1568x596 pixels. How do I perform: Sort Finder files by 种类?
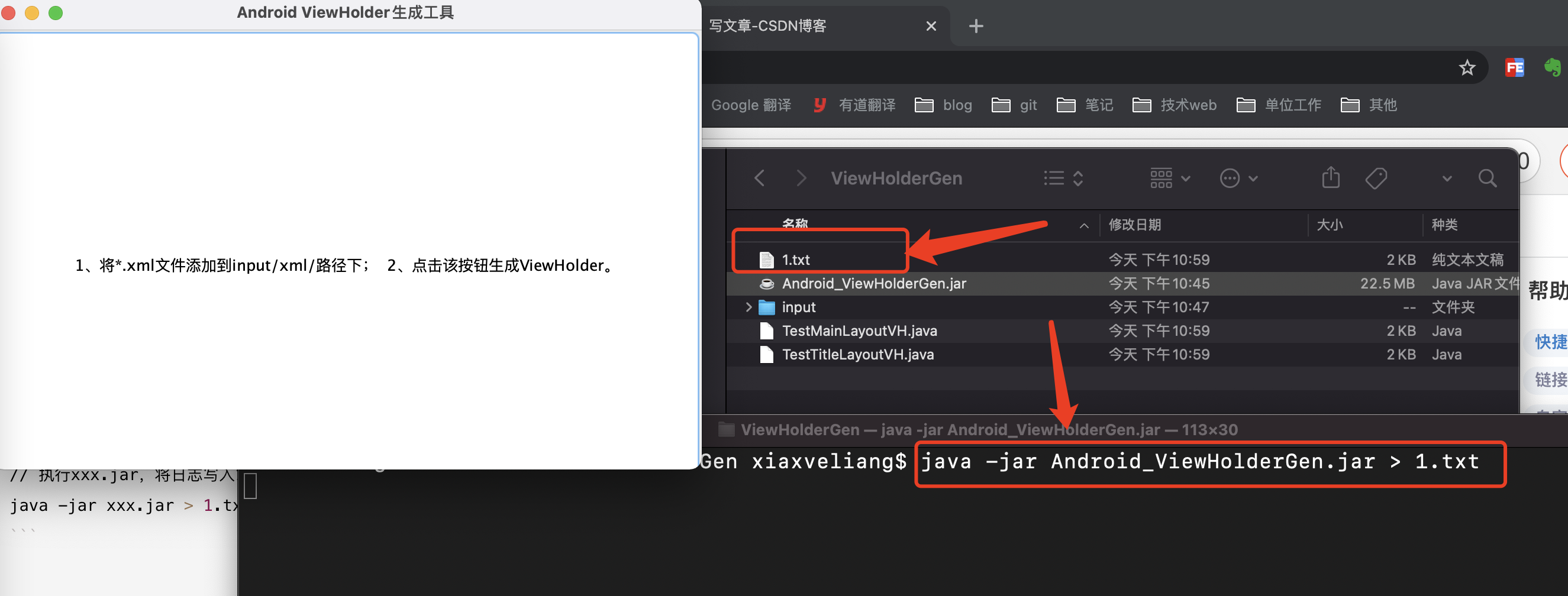point(1444,225)
